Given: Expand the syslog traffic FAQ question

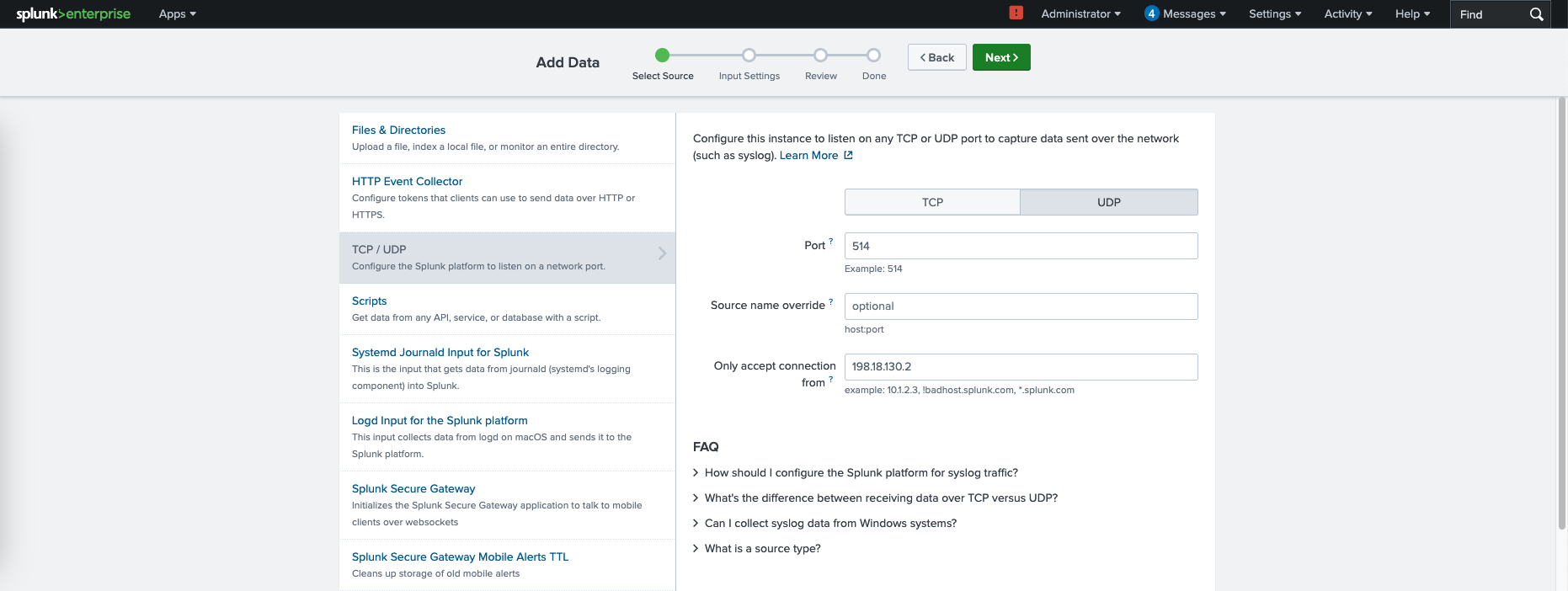Looking at the screenshot, I should [x=861, y=473].
